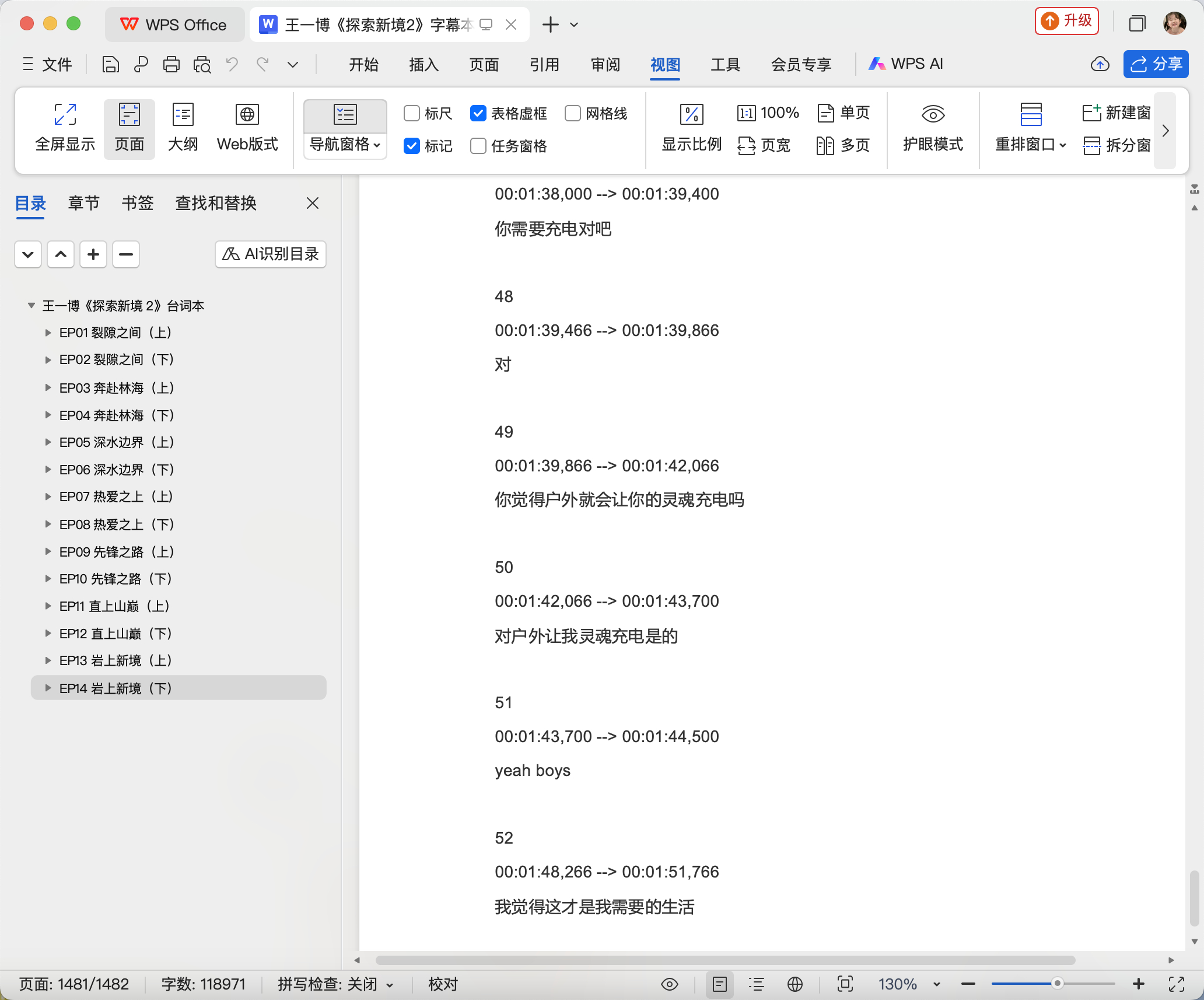
Task: Close the navigation pane with X
Action: pyautogui.click(x=313, y=203)
